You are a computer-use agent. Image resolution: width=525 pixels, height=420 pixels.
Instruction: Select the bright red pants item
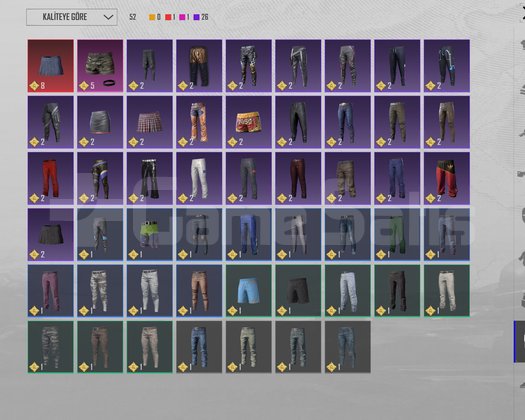(x=51, y=178)
